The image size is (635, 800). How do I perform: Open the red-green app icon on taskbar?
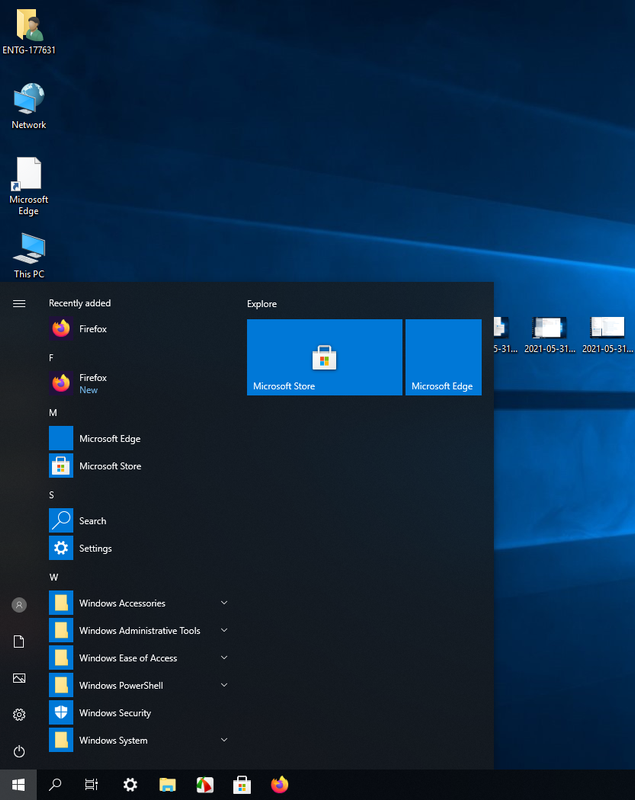point(205,785)
